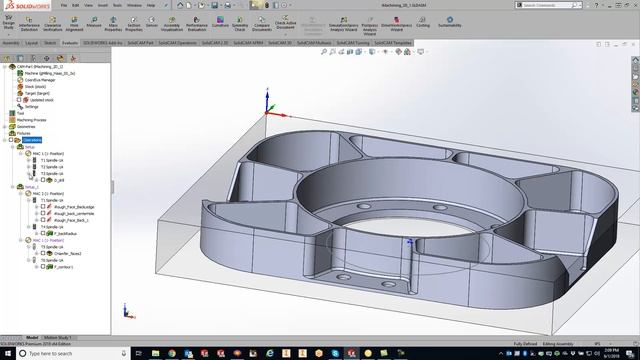Collapse the Setup_1 node

[x=13, y=187]
